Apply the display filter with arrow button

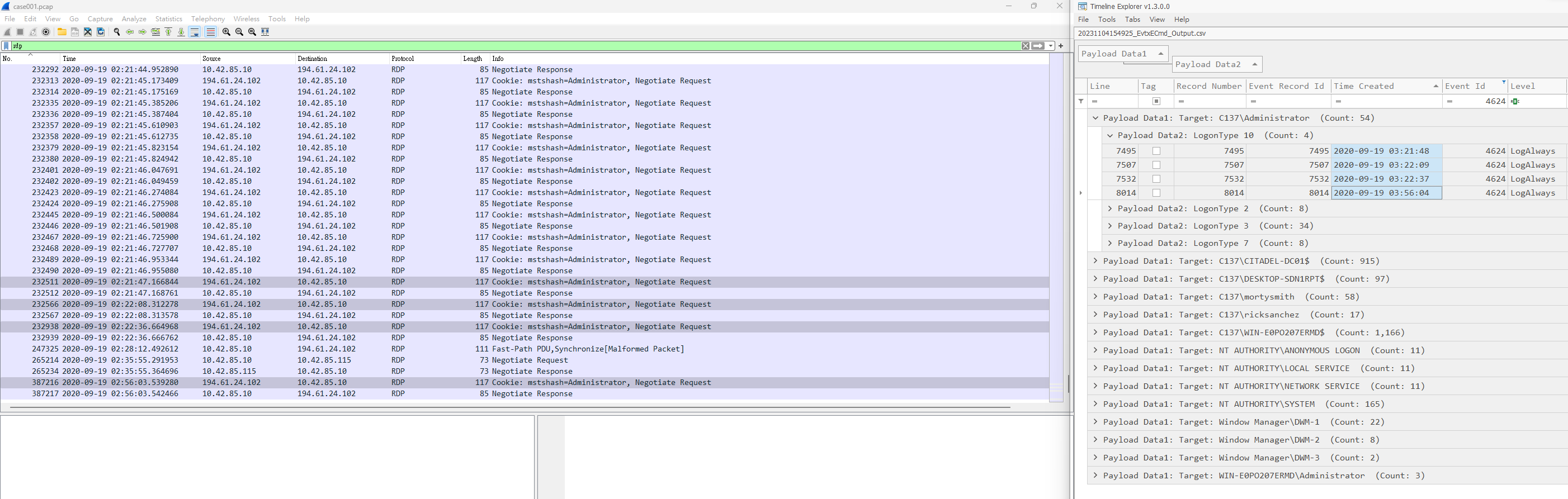pos(1038,46)
